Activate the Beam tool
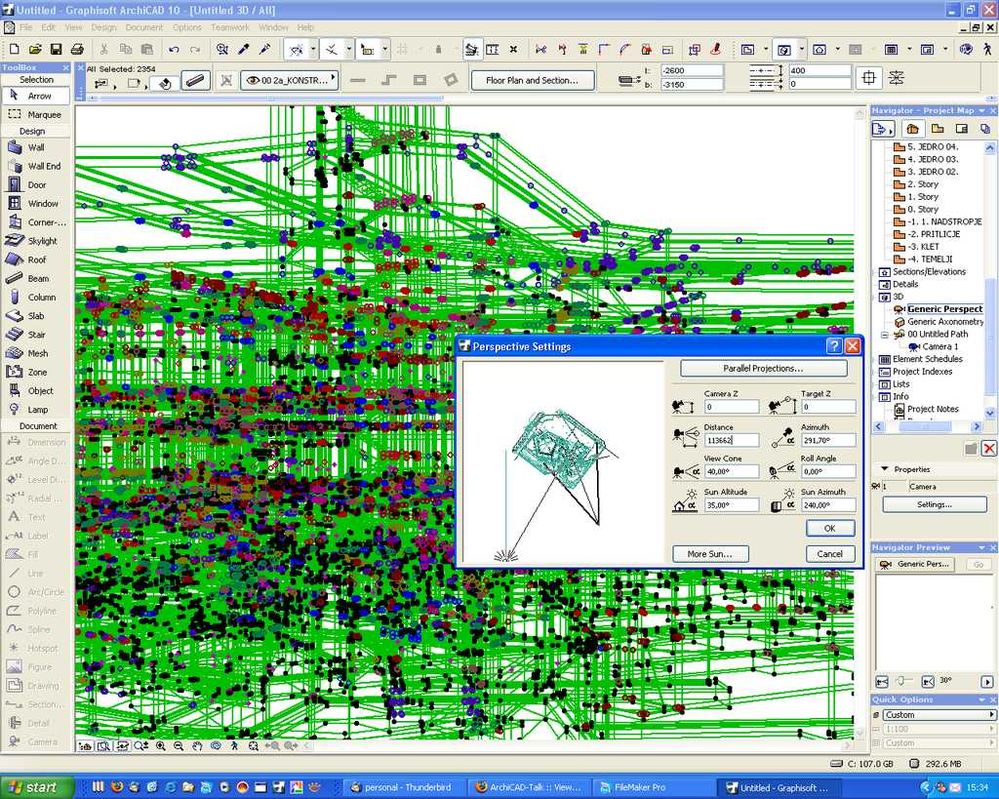Viewport: 999px width, 799px height. [36, 278]
